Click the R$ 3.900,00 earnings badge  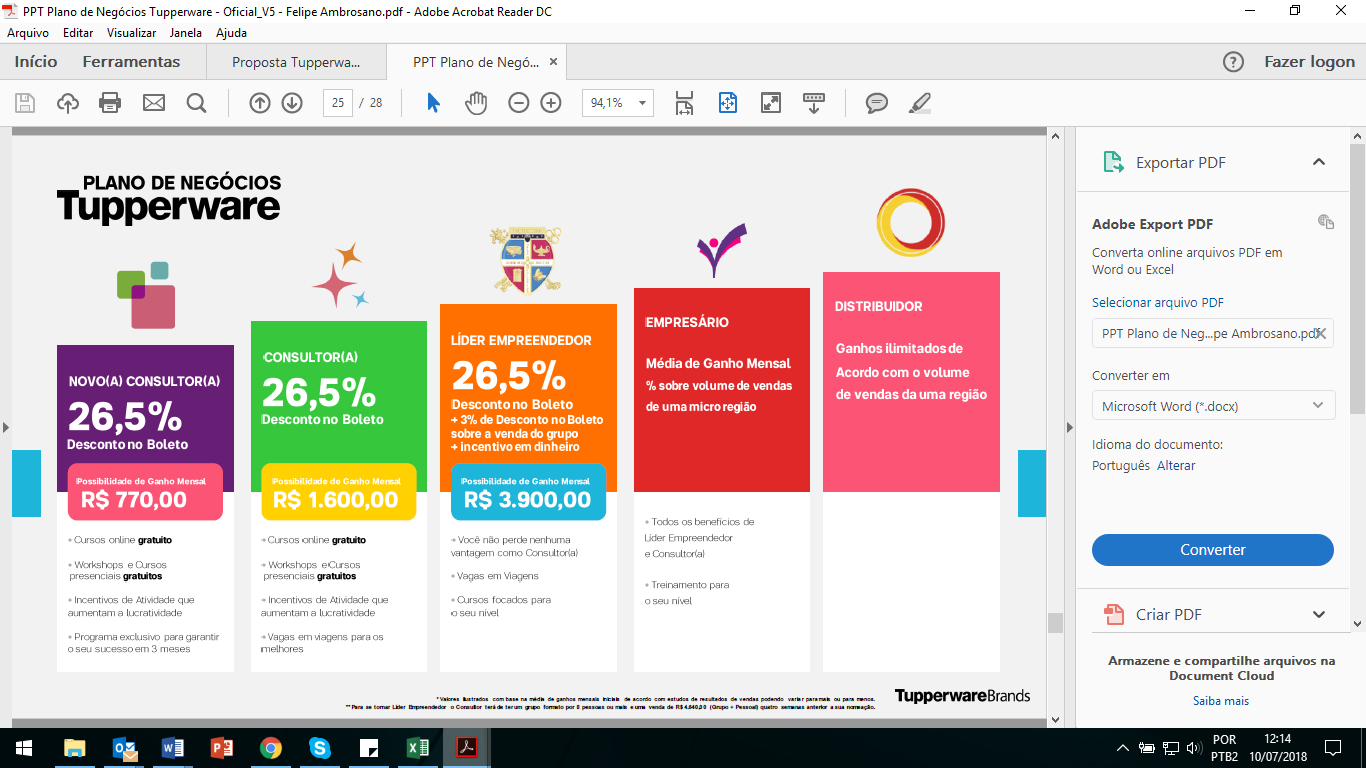point(528,492)
